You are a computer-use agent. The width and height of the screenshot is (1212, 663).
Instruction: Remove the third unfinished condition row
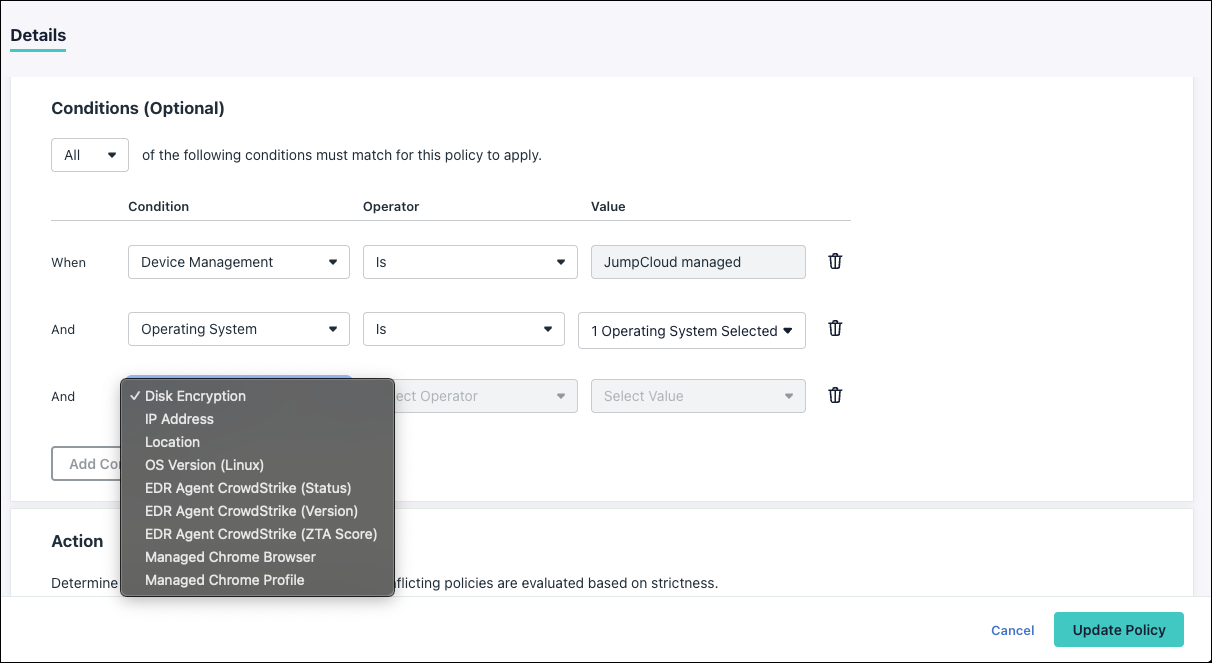[x=835, y=395]
